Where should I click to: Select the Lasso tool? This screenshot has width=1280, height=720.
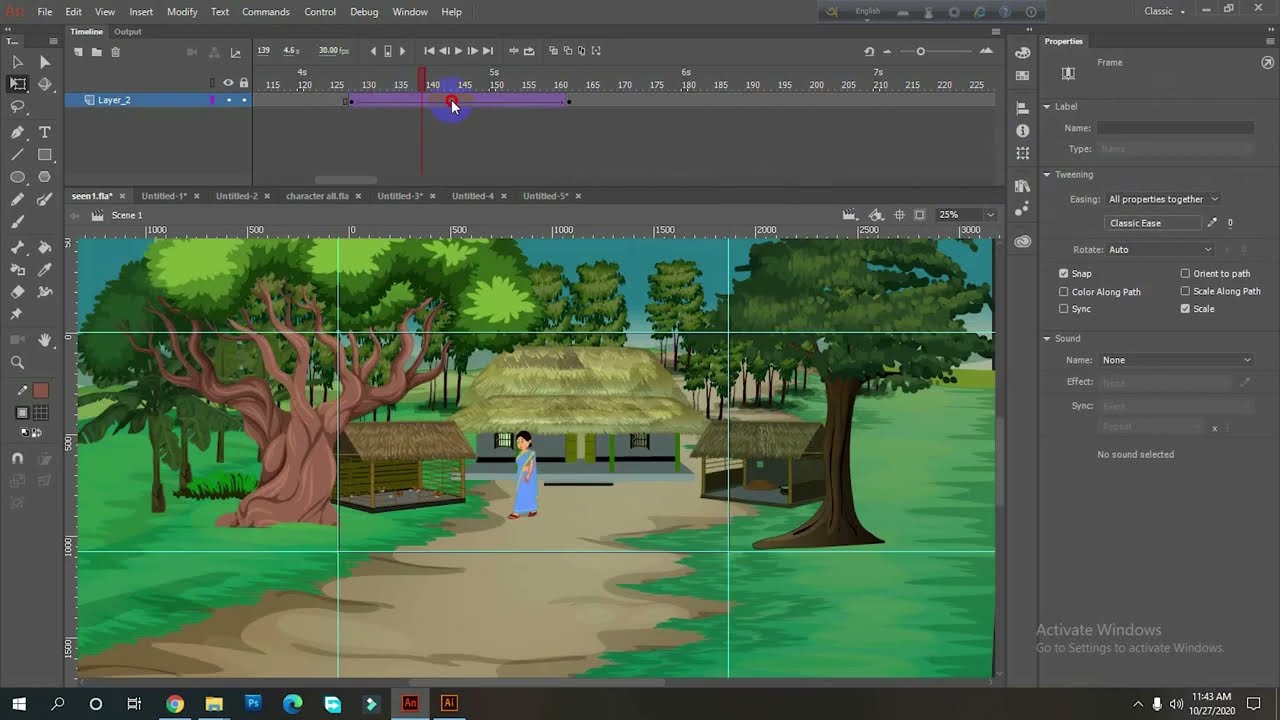pyautogui.click(x=18, y=108)
